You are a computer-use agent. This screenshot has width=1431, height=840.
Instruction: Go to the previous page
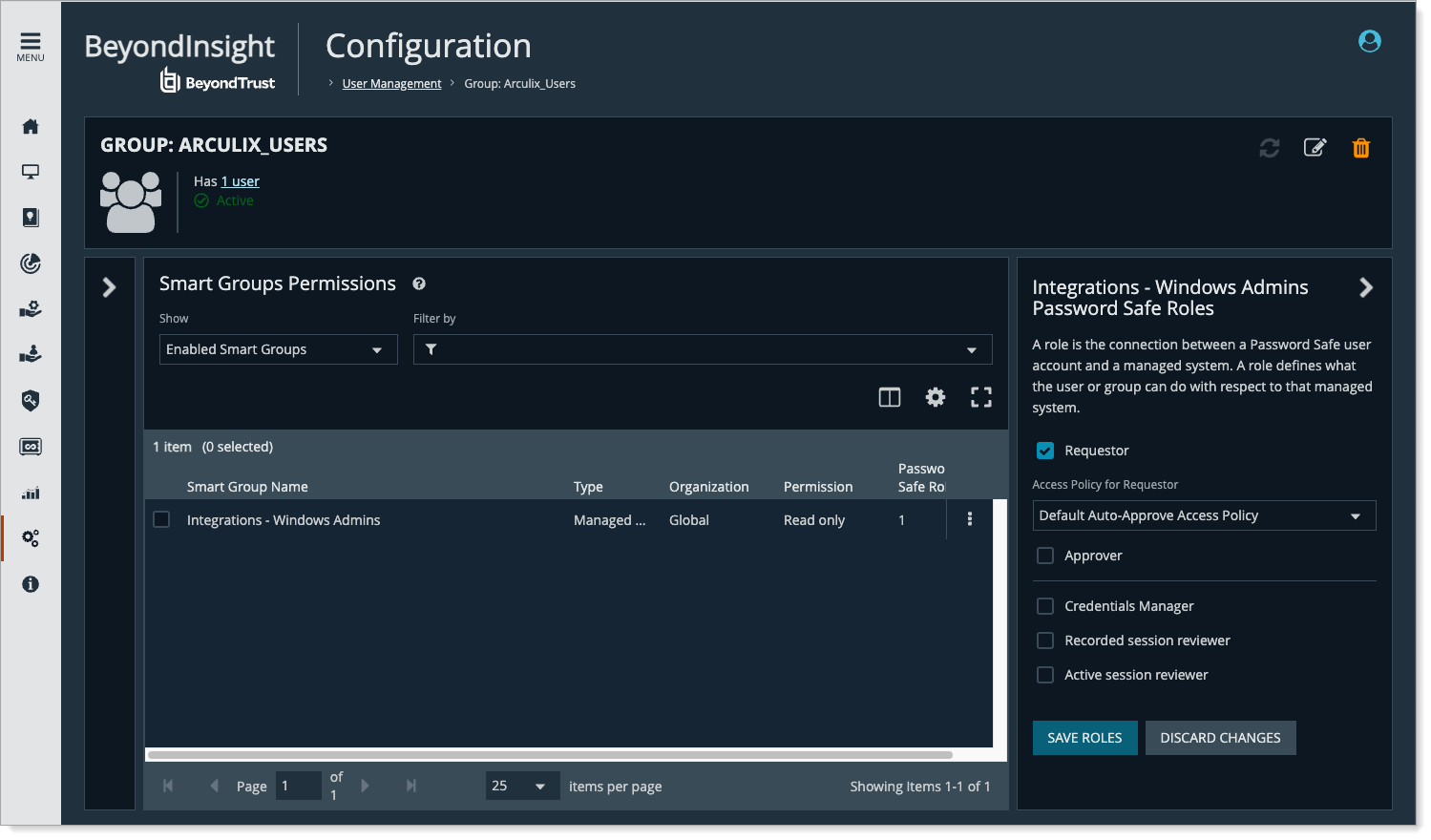tap(214, 786)
